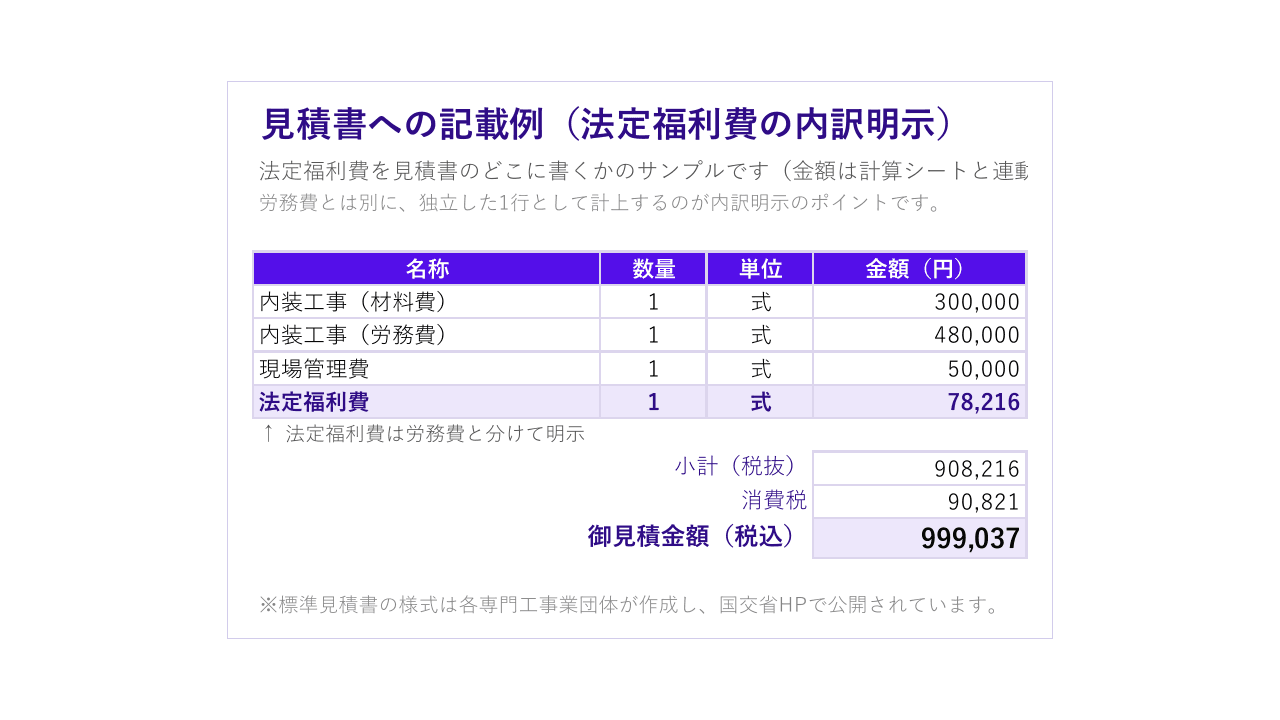
Task: Click quantity 1 in the 法定福利費 row
Action: coord(654,402)
